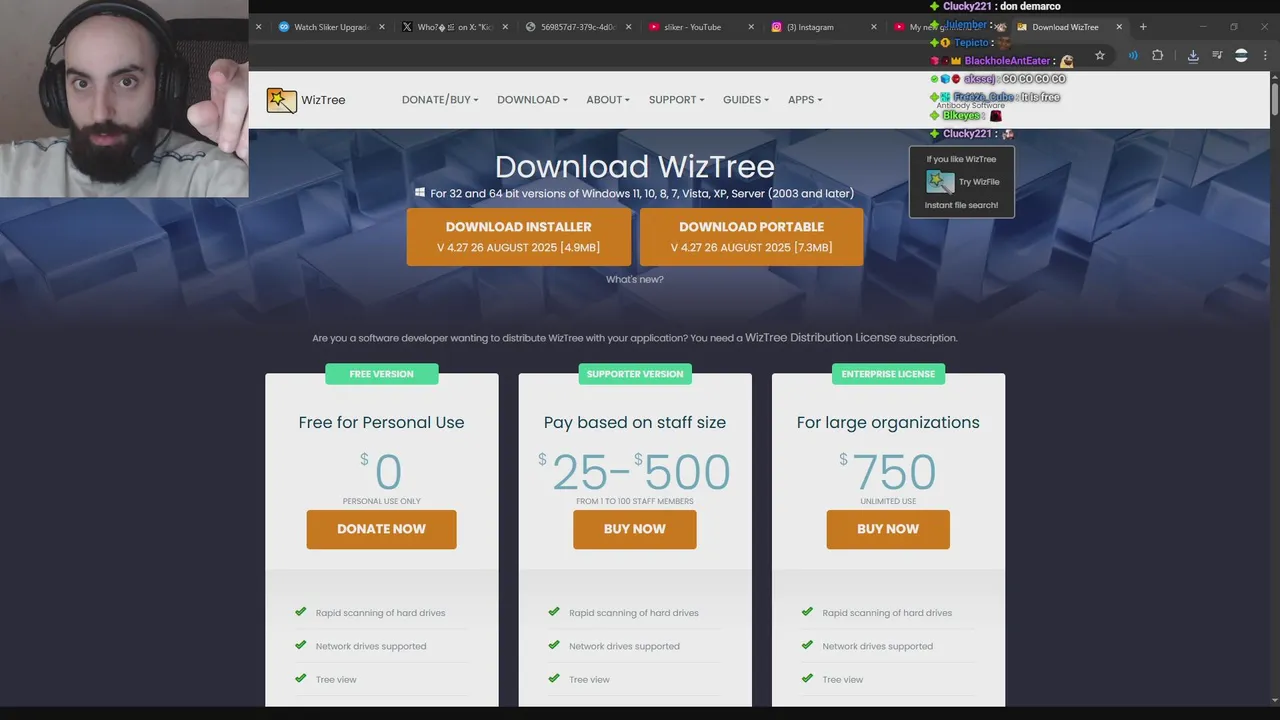Viewport: 1280px width, 720px height.
Task: Close the Watch Sliker Upgrade tab
Action: (382, 27)
